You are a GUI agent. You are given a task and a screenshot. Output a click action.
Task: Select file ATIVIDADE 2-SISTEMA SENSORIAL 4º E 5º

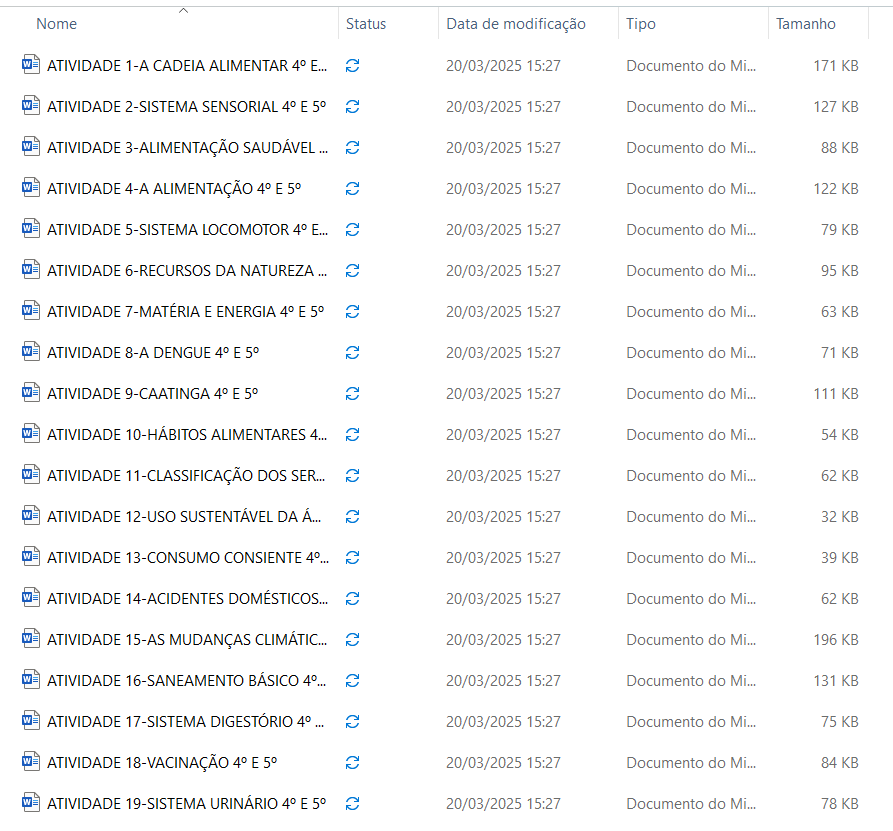click(x=186, y=107)
